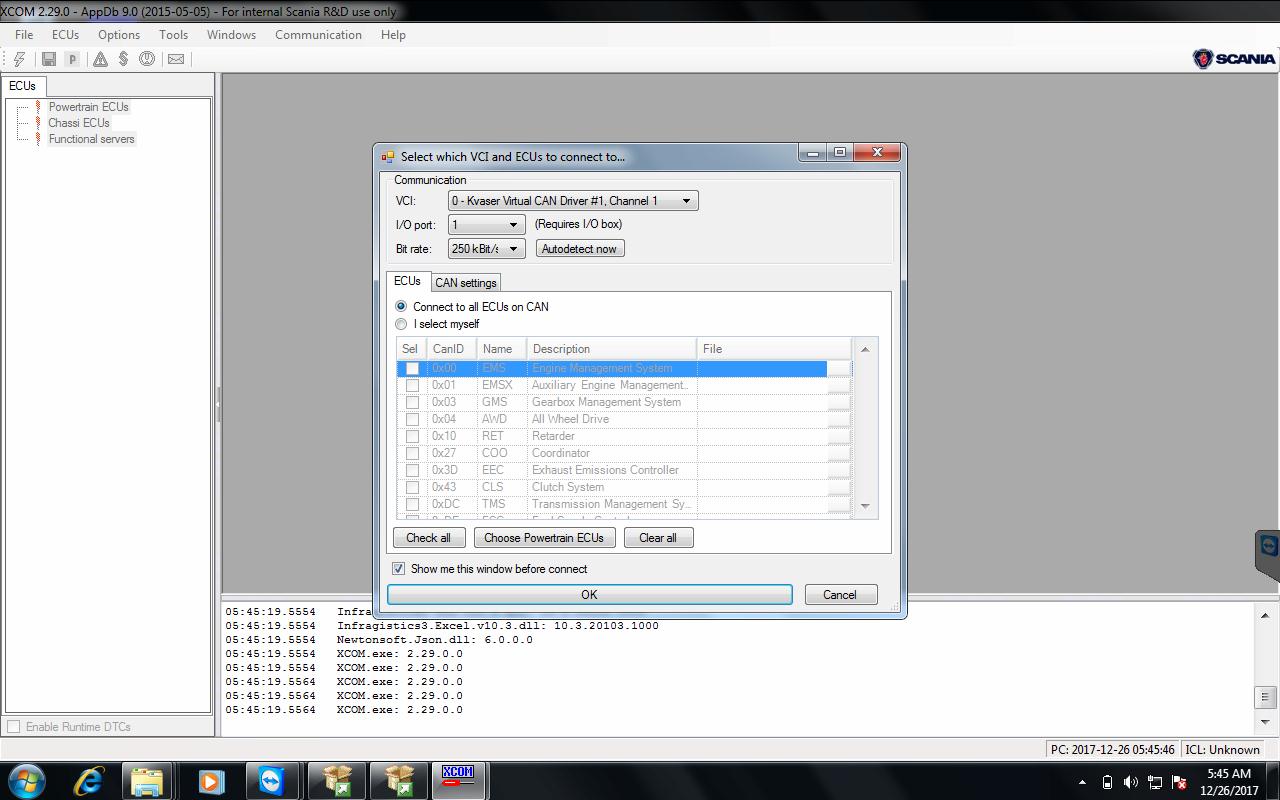The height and width of the screenshot is (800, 1280).
Task: Check the RET Retarder row checkbox
Action: 412,436
